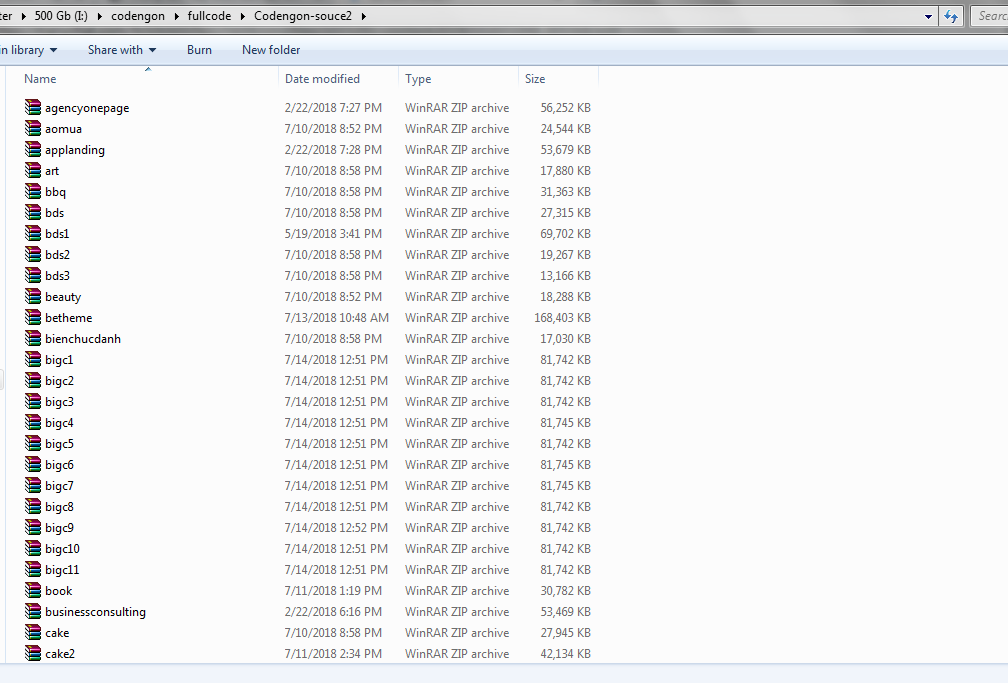This screenshot has height=683, width=1008.
Task: Click the bds1 archive icon
Action: click(x=33, y=233)
